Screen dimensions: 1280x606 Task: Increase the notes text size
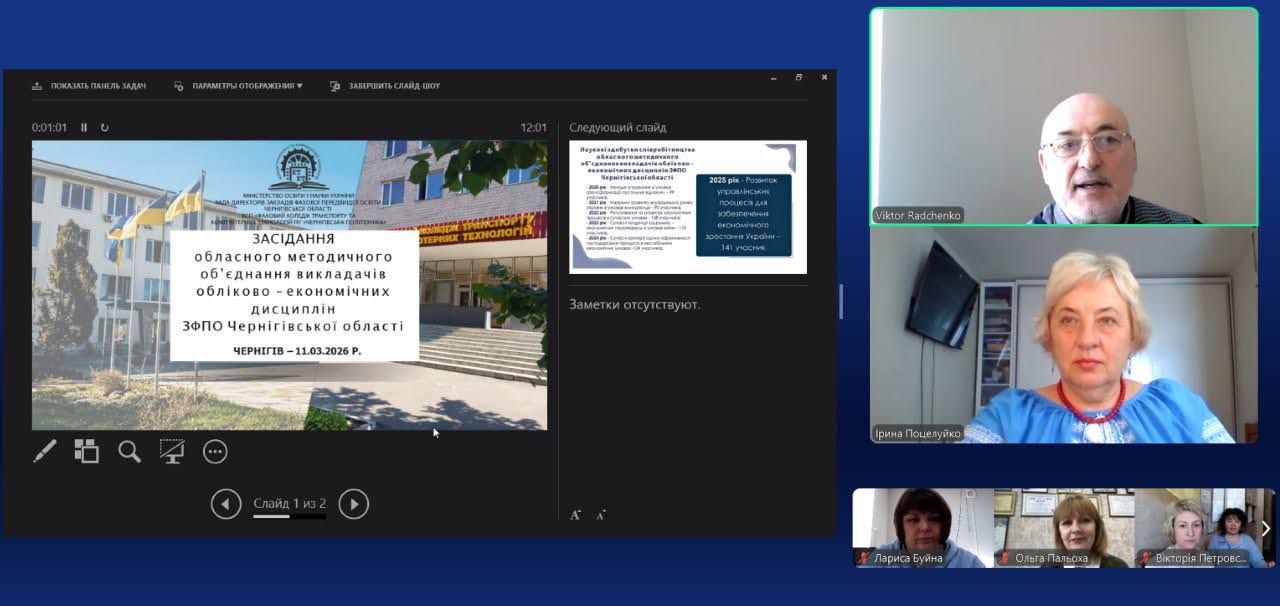coord(575,515)
